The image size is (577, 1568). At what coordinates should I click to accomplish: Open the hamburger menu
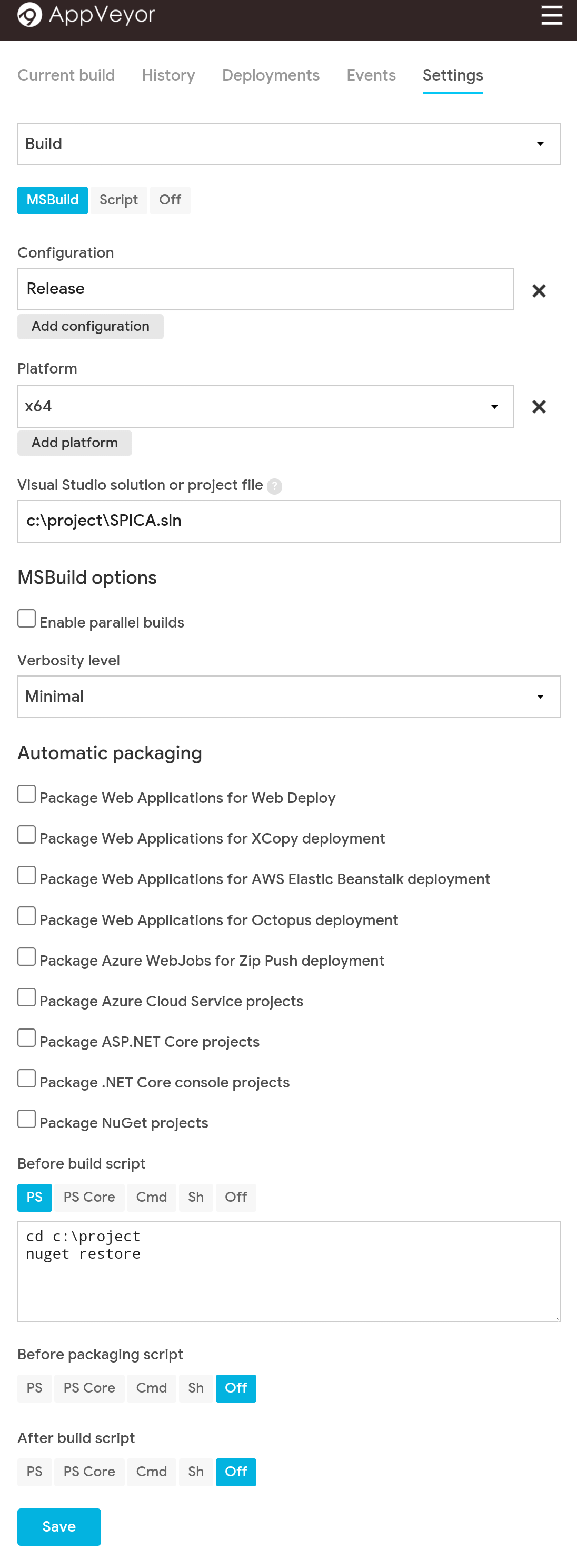tap(551, 15)
